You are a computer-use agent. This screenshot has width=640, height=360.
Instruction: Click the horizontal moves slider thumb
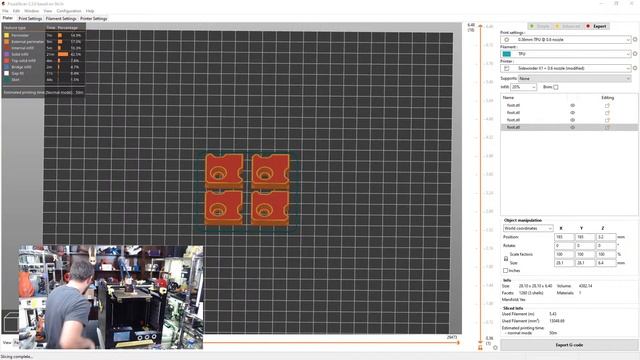(x=458, y=342)
